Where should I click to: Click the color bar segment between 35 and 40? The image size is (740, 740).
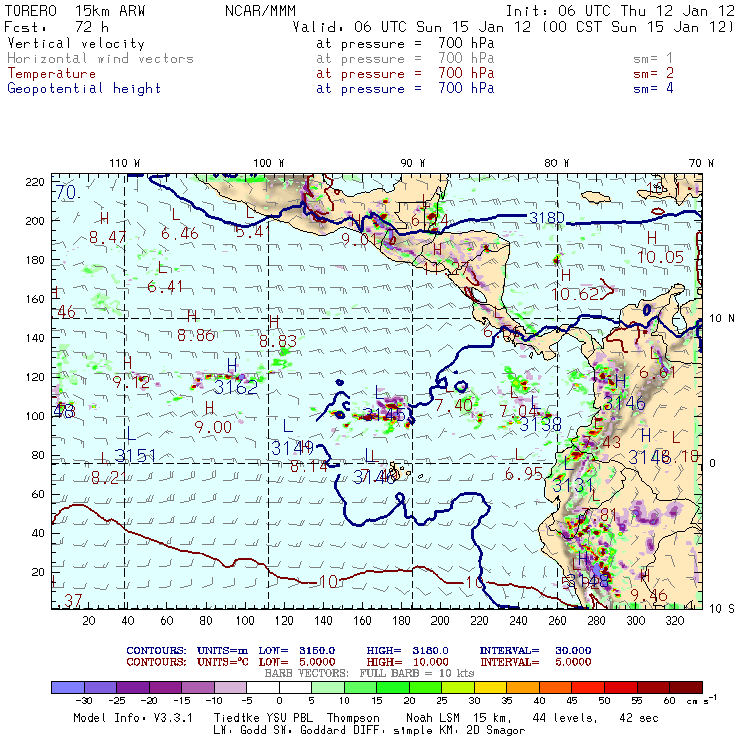tap(523, 688)
